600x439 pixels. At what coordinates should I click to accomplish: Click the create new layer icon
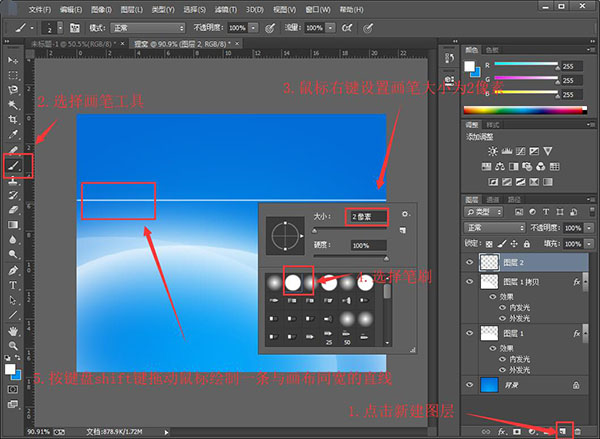tap(562, 431)
